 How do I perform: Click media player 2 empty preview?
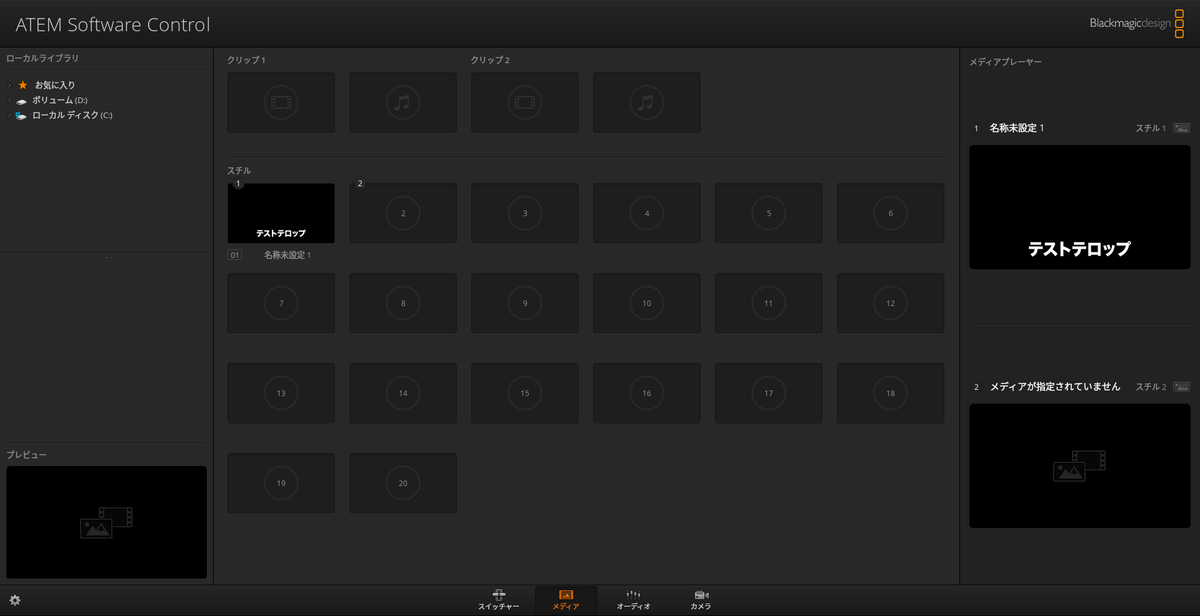click(1080, 466)
